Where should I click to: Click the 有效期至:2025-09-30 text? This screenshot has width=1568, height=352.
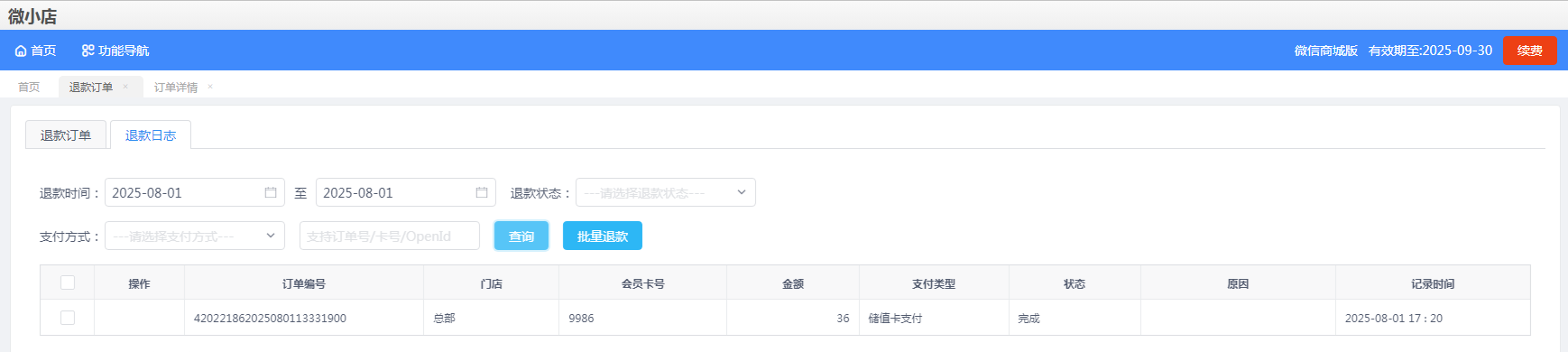pos(1430,51)
